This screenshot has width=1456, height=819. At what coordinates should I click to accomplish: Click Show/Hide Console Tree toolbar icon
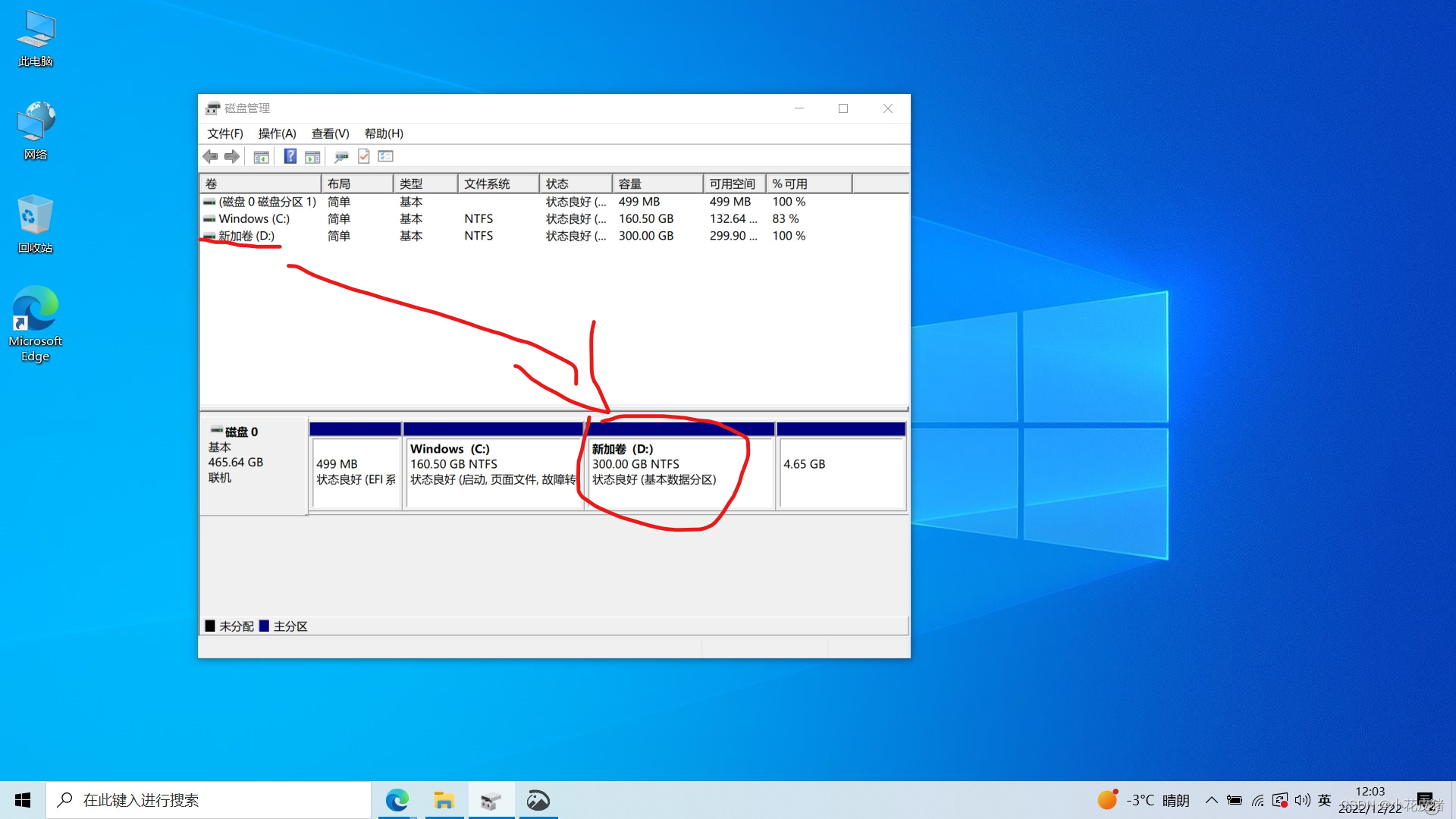(x=261, y=157)
